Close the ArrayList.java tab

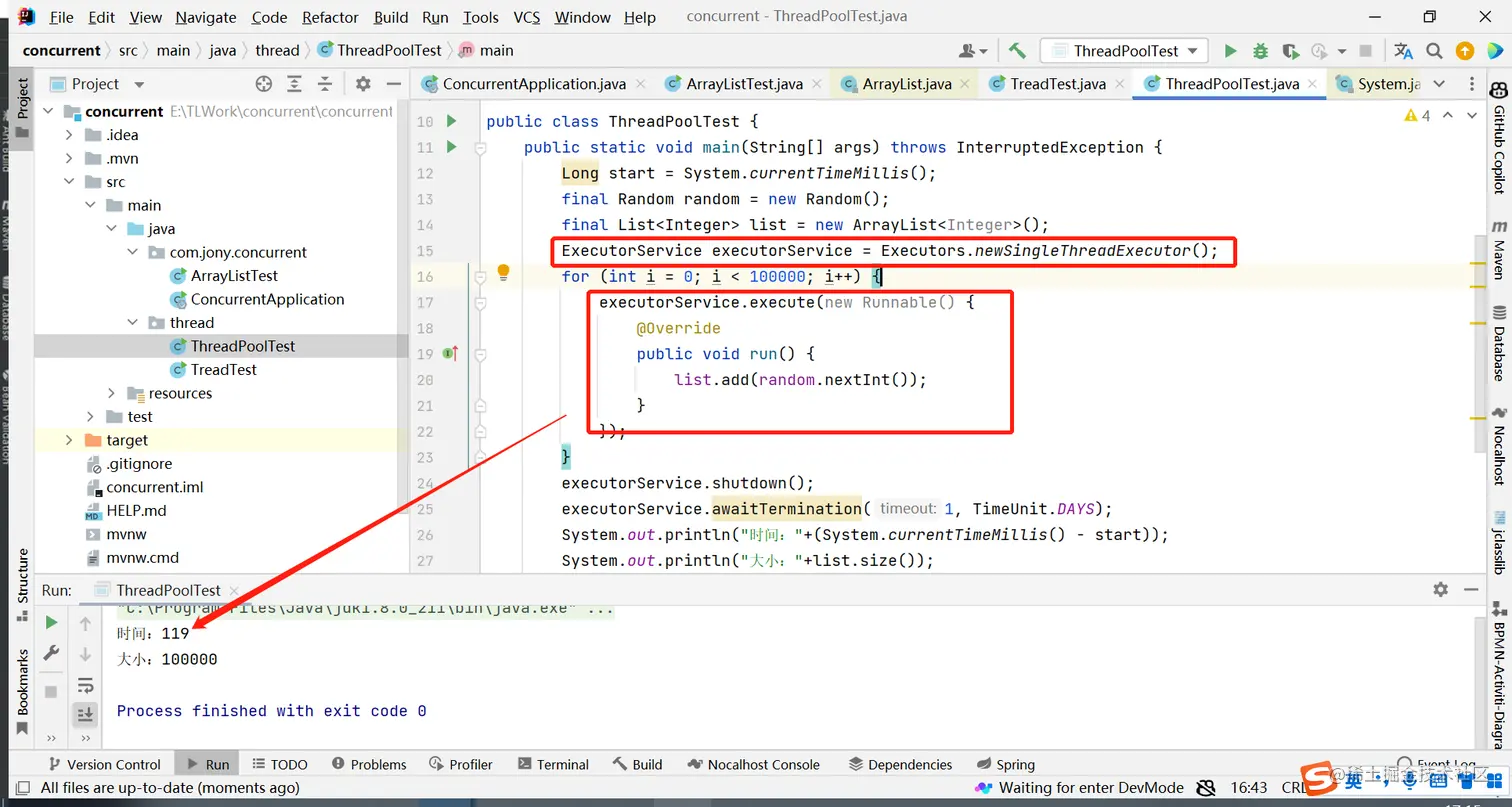tap(966, 84)
